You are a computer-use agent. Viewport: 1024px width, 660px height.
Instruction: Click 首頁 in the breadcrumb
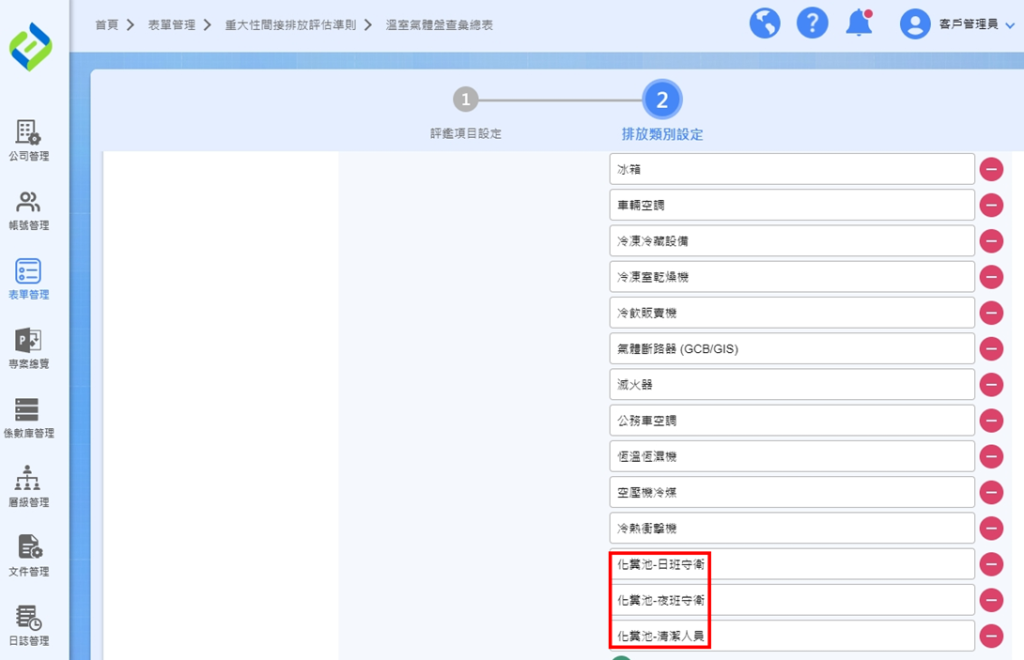coord(106,25)
